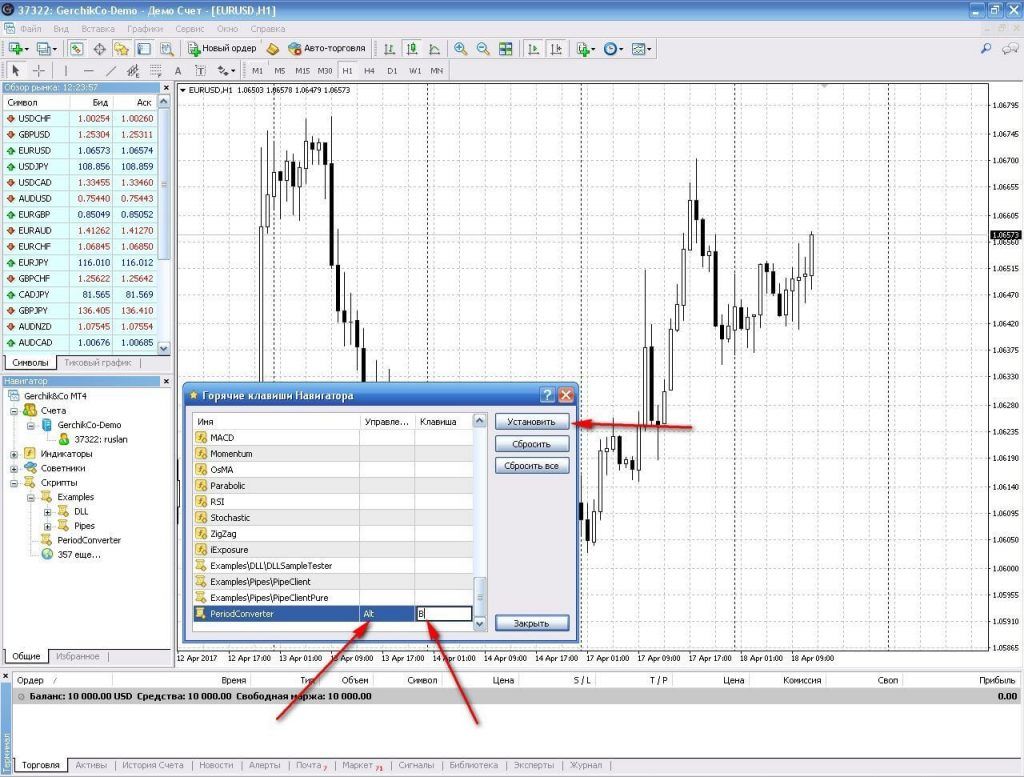This screenshot has width=1024, height=777.
Task: Select the crosshair tool in toolbar
Action: [x=39, y=71]
